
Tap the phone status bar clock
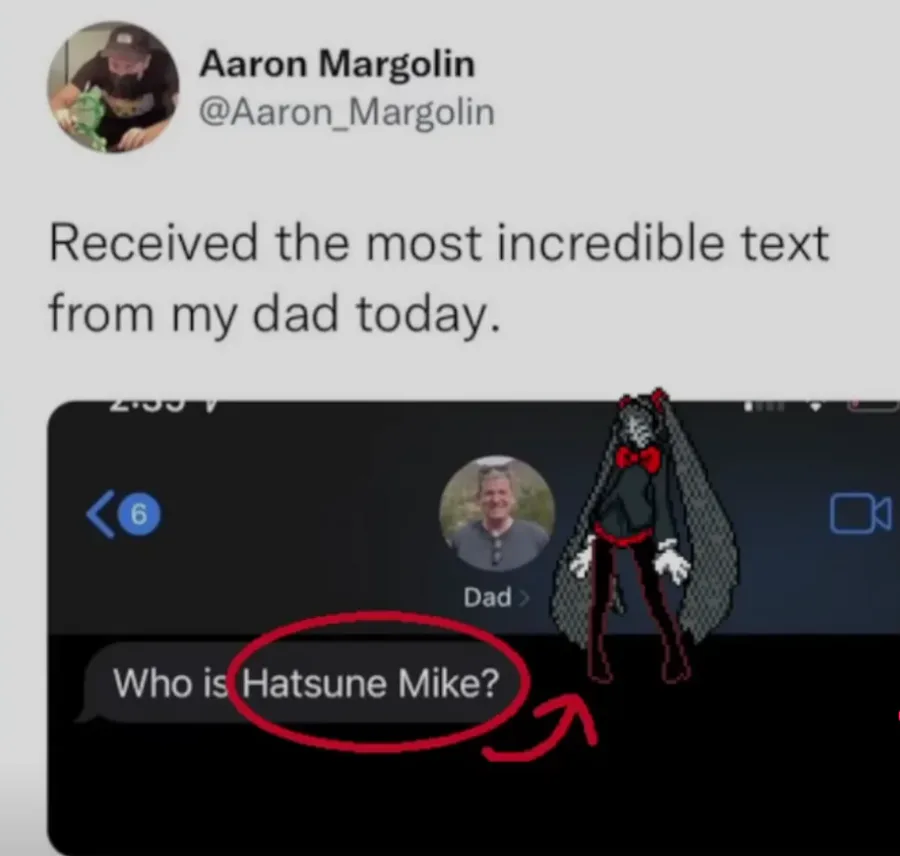[x=163, y=405]
